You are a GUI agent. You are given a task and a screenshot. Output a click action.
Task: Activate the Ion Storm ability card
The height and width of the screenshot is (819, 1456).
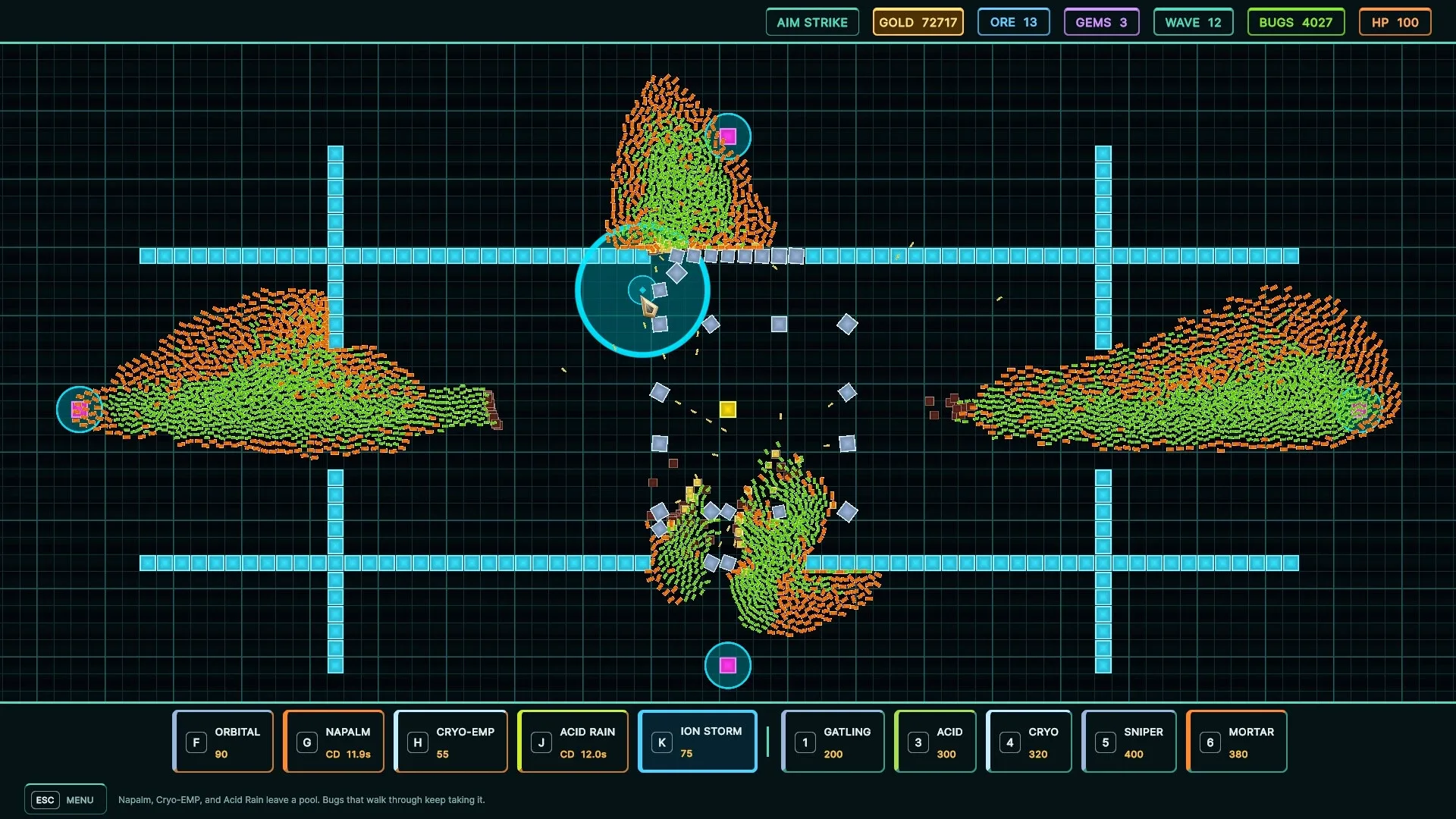pyautogui.click(x=698, y=742)
